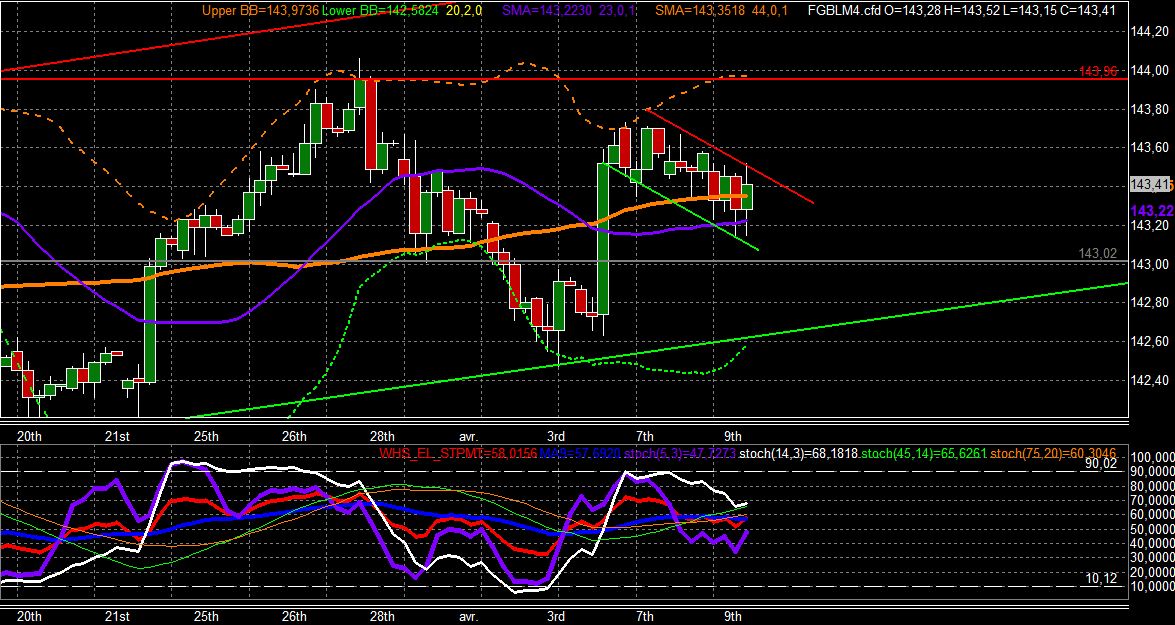Click the red 143,96 resistance level label
Screen dimensions: 1175x625
coord(1099,72)
